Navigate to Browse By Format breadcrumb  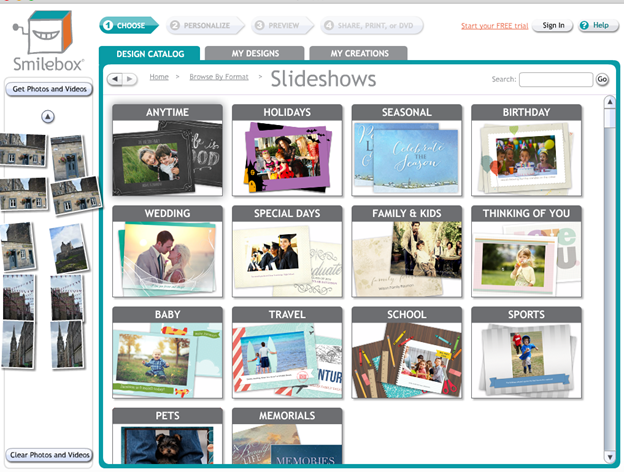tap(218, 76)
